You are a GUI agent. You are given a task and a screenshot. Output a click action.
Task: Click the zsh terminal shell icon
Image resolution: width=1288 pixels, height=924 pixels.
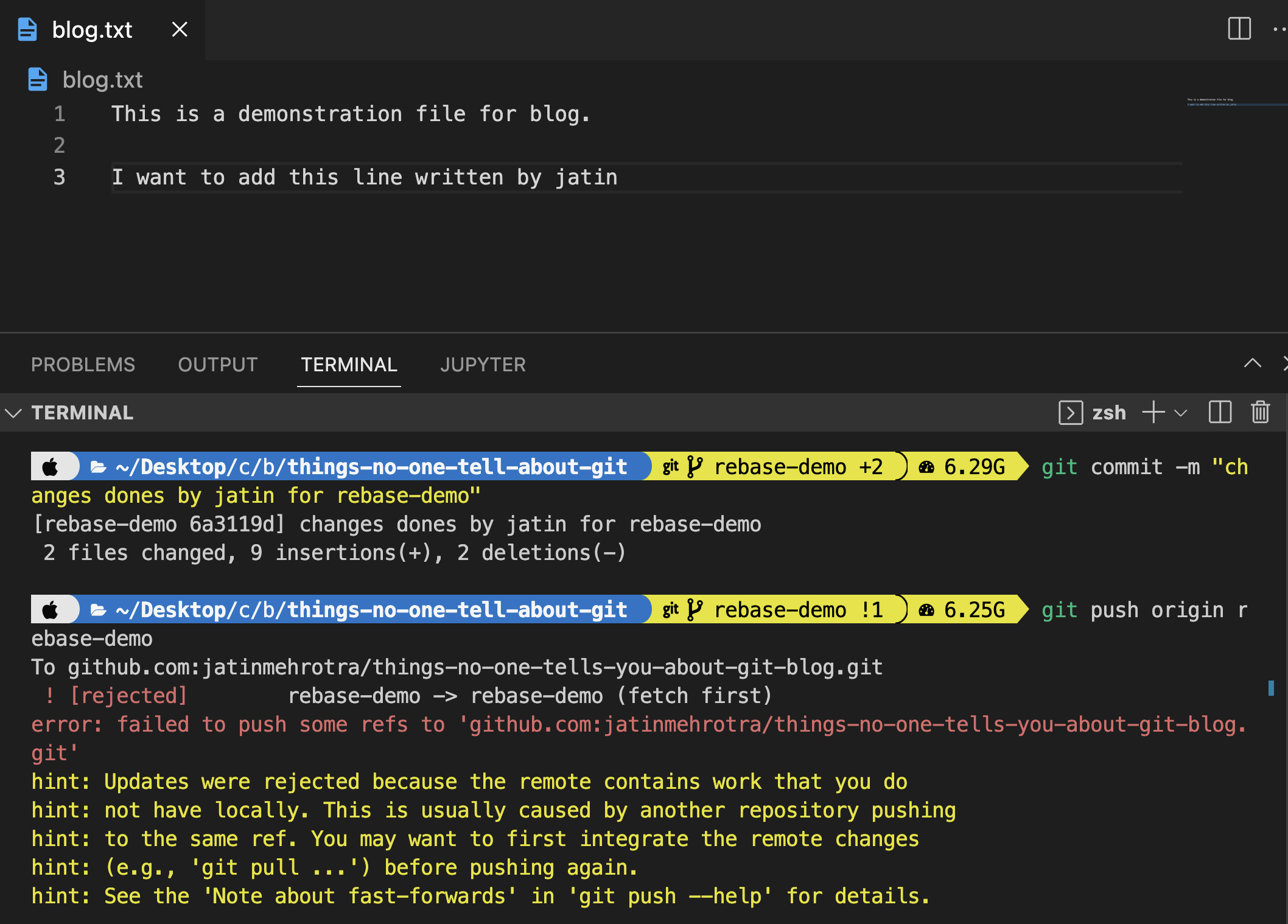pos(1070,413)
